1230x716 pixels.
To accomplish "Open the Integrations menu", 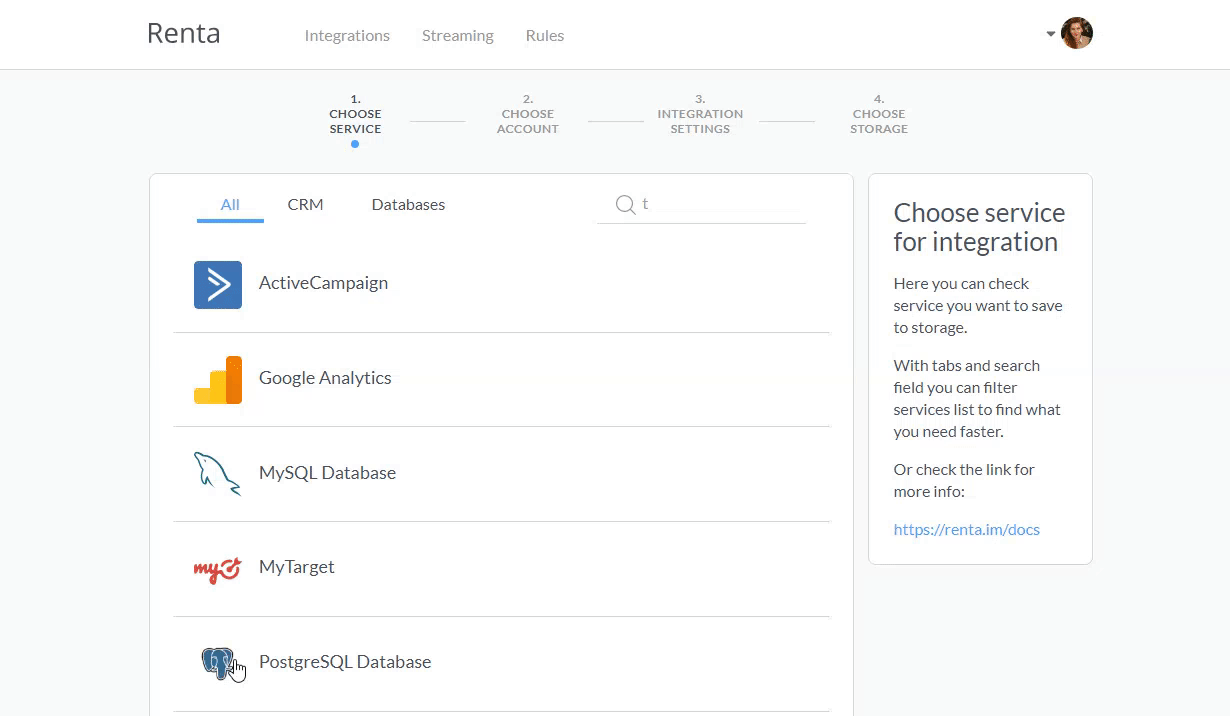I will tap(347, 35).
